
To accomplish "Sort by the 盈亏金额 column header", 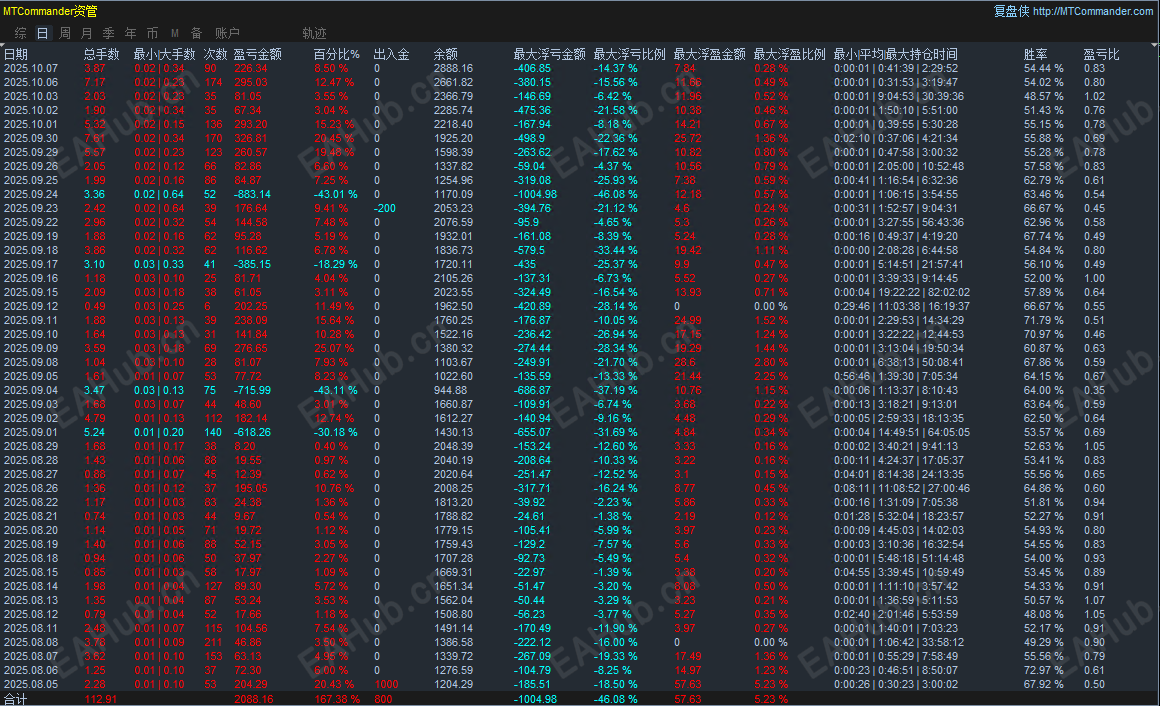I will pos(257,54).
